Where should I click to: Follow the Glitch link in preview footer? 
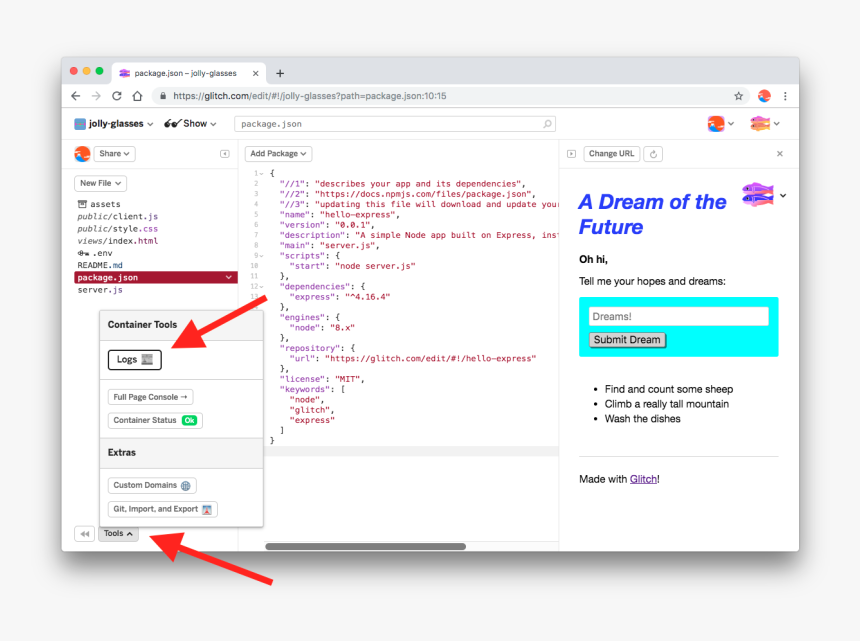pyautogui.click(x=643, y=479)
